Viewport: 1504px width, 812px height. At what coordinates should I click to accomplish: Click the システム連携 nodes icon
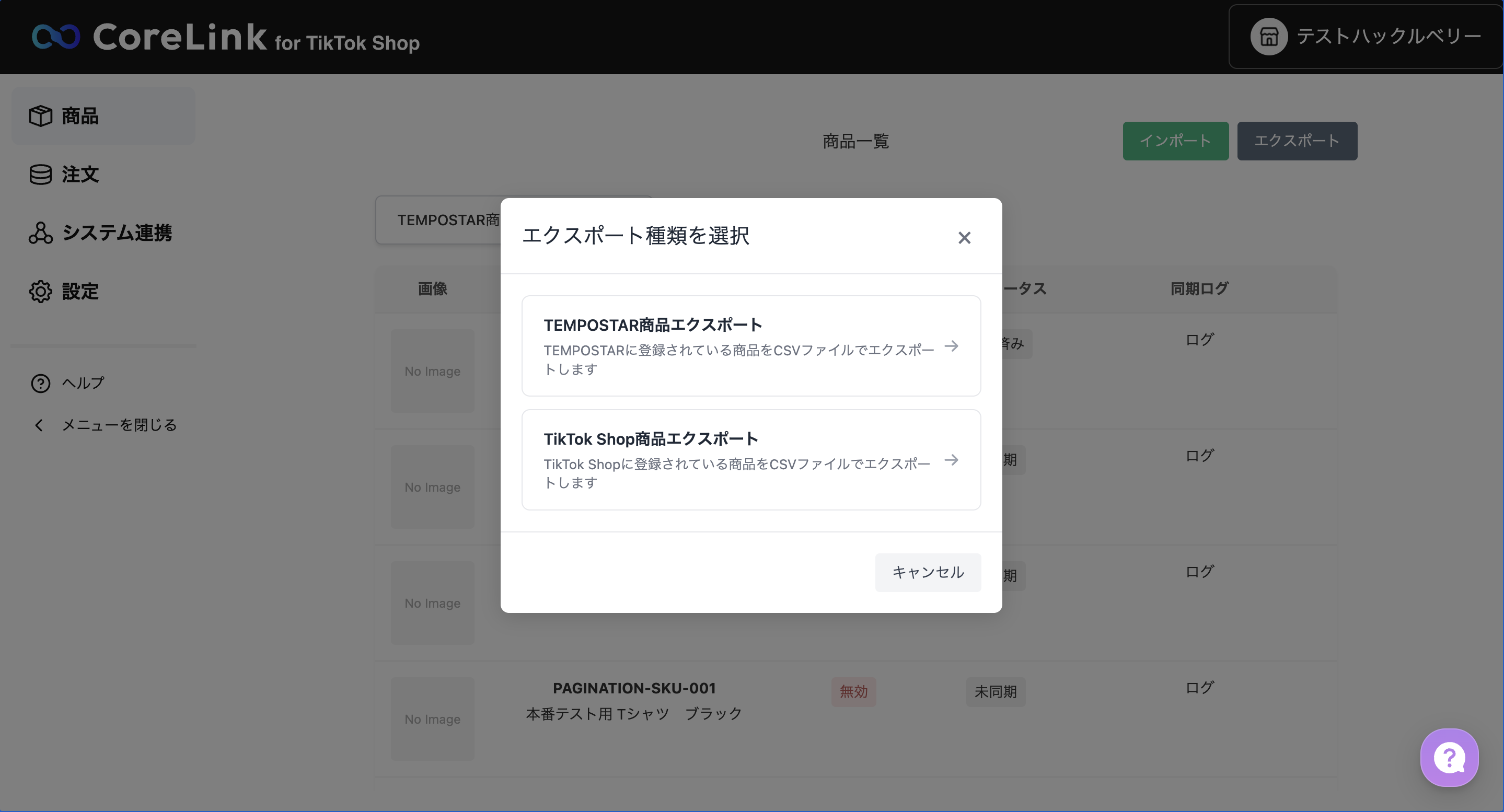coord(40,233)
